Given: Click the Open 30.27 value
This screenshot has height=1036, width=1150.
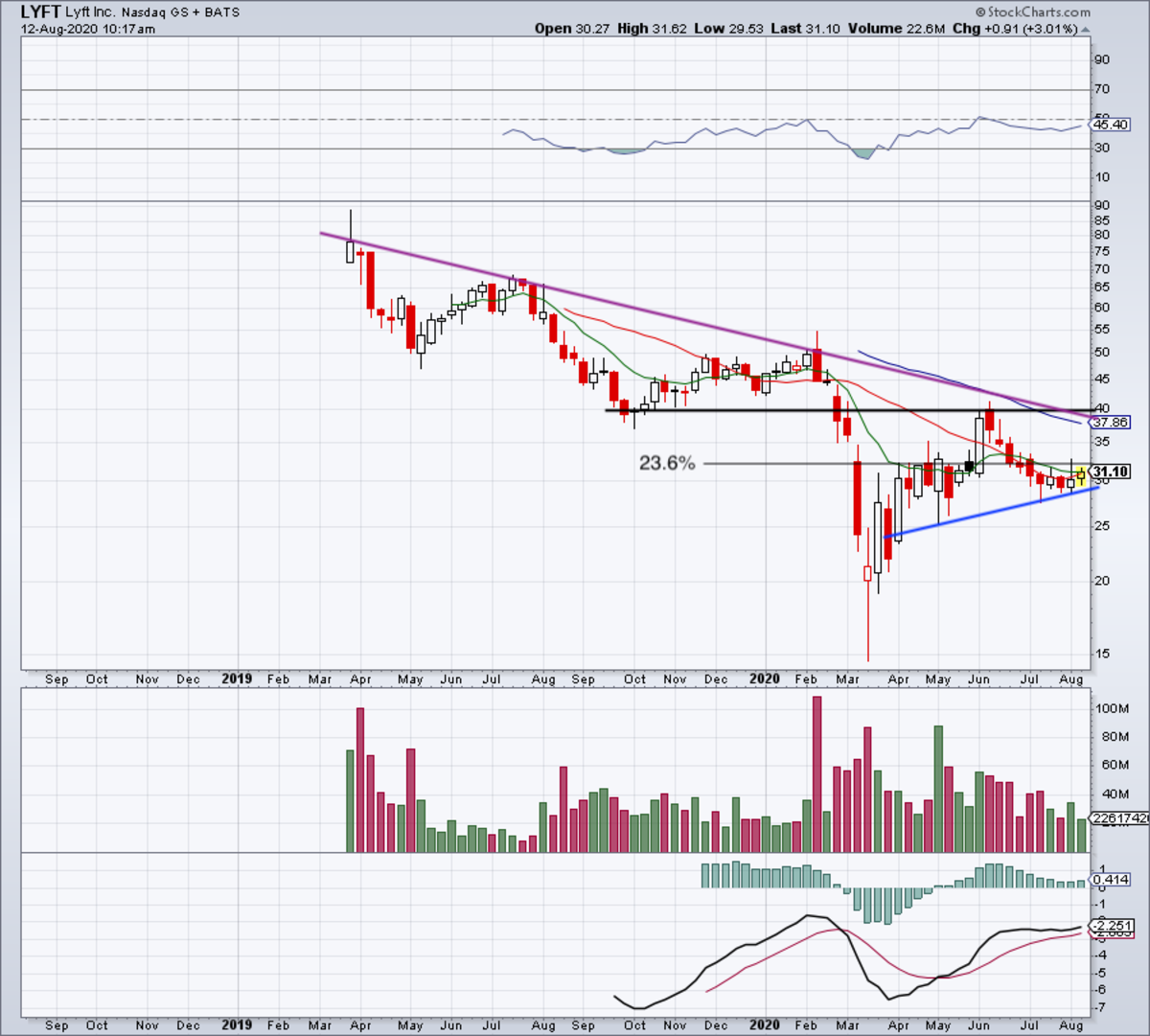Looking at the screenshot, I should [x=571, y=29].
